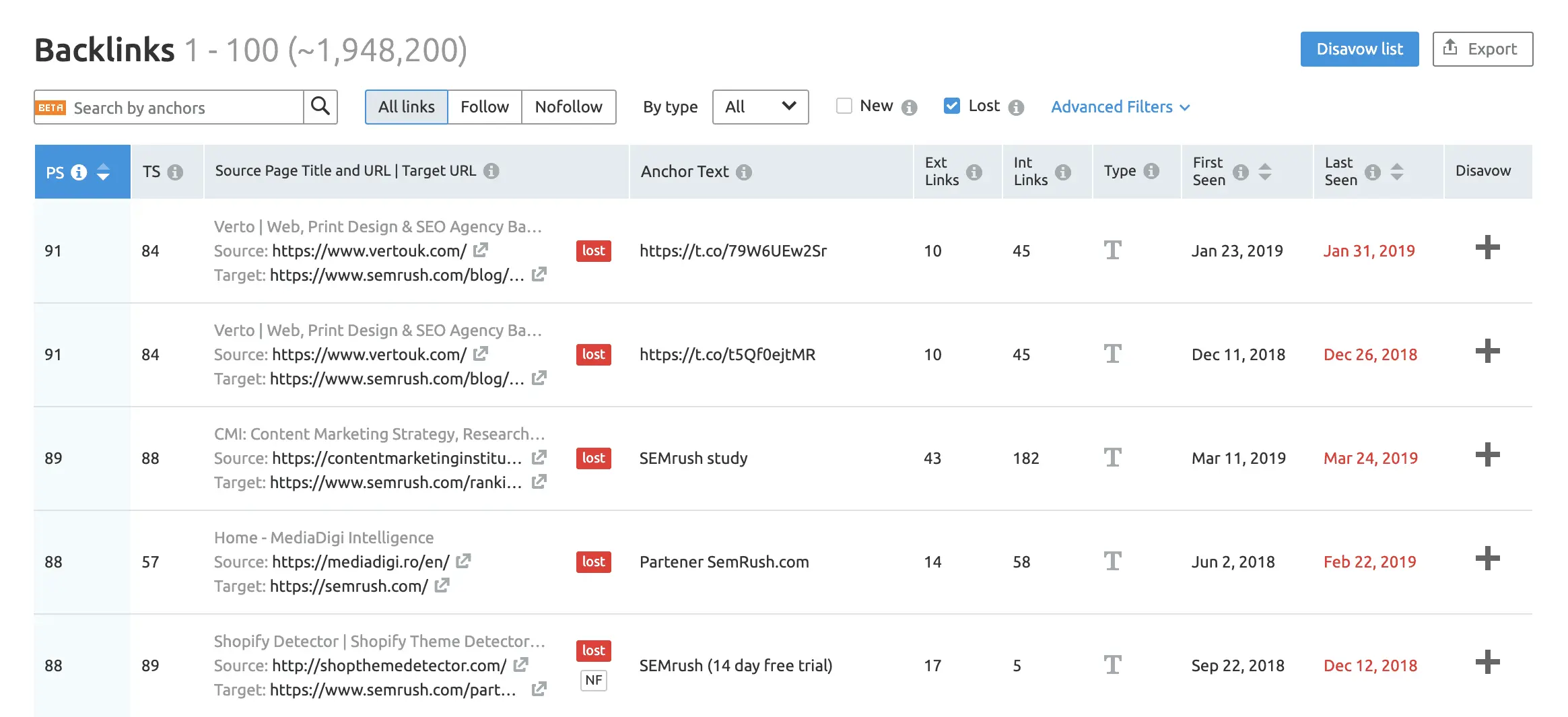Uncheck the Lost backlinks checkbox
Viewport: 1568px width, 717px height.
(x=951, y=106)
